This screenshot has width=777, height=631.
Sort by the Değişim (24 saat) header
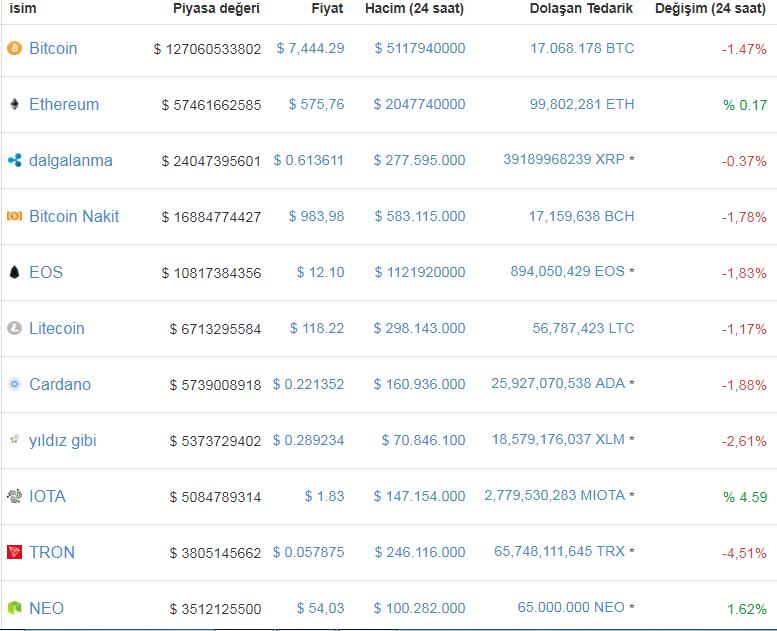click(710, 9)
